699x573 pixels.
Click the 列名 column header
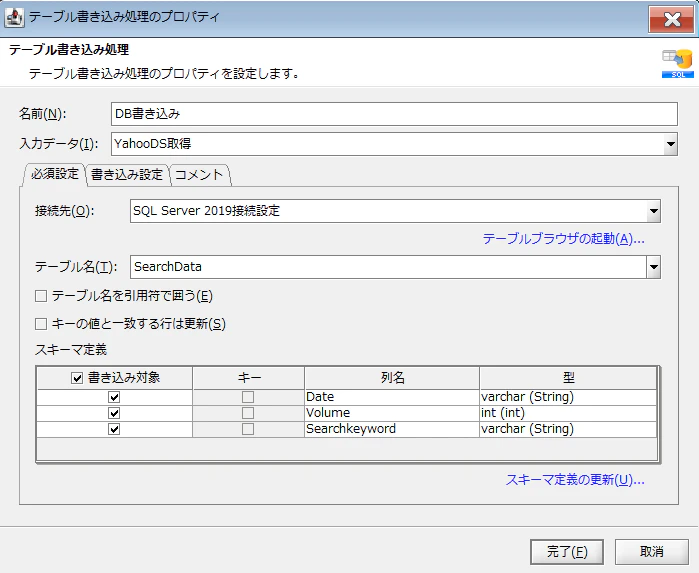tap(392, 378)
